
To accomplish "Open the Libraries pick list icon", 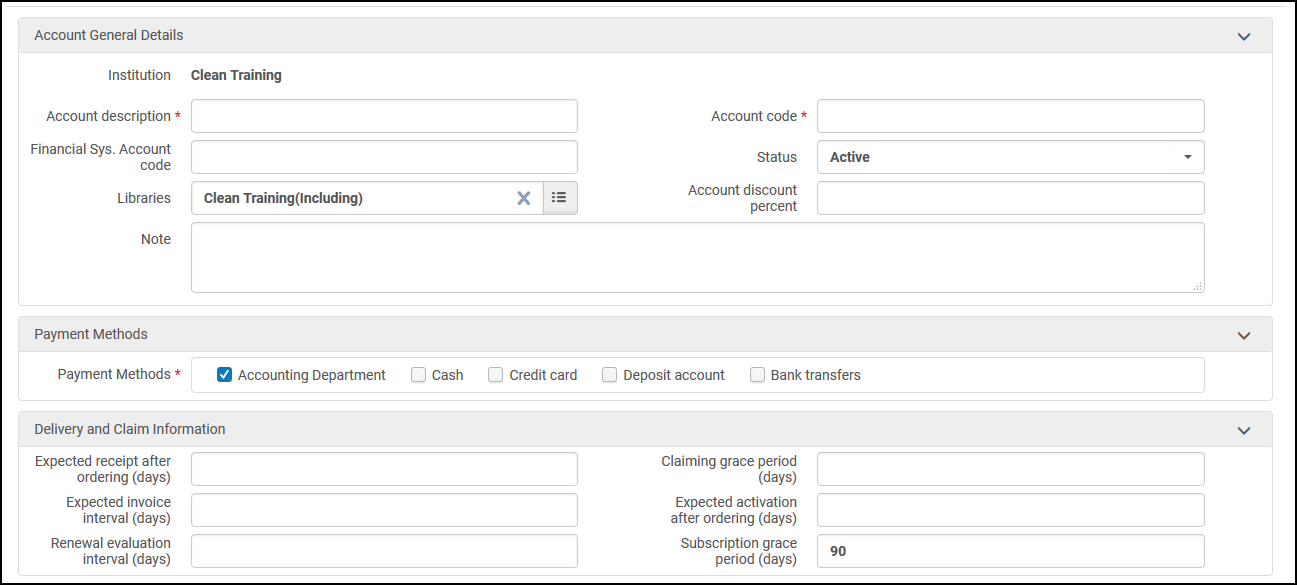I will point(560,198).
